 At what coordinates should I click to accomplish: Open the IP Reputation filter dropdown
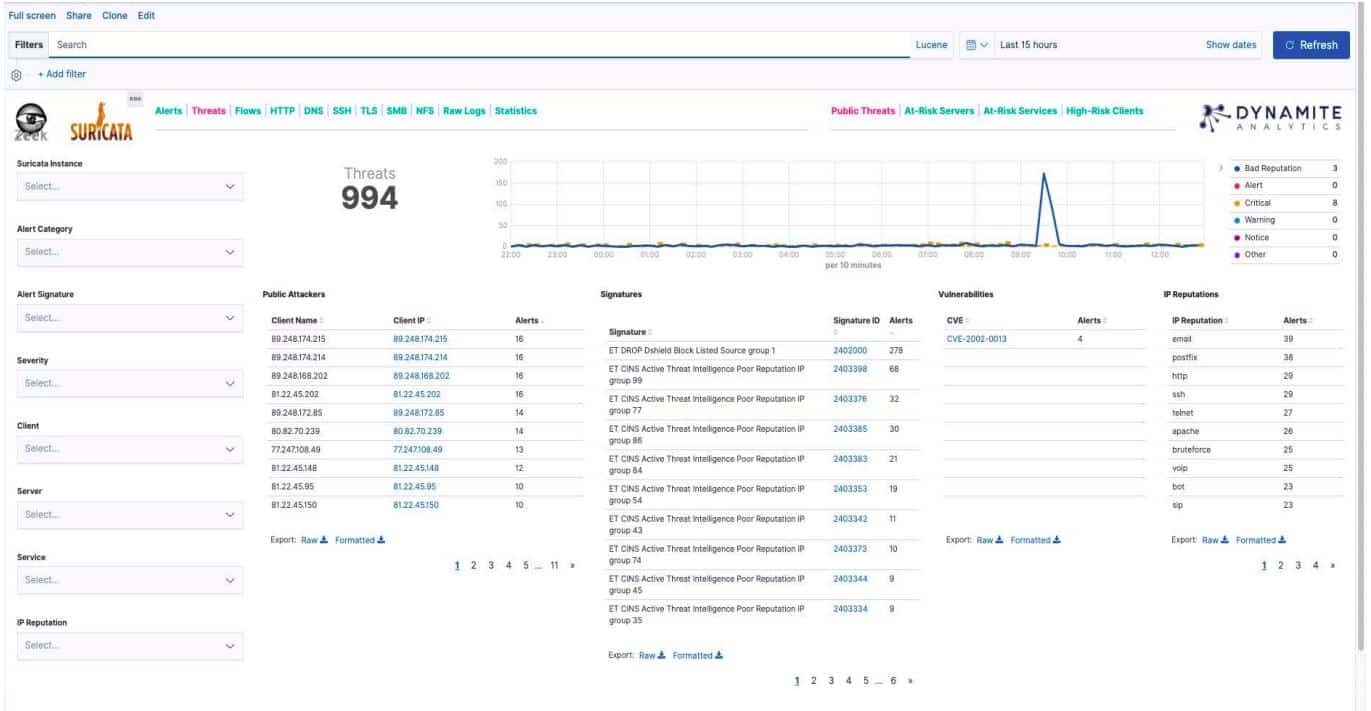(130, 646)
